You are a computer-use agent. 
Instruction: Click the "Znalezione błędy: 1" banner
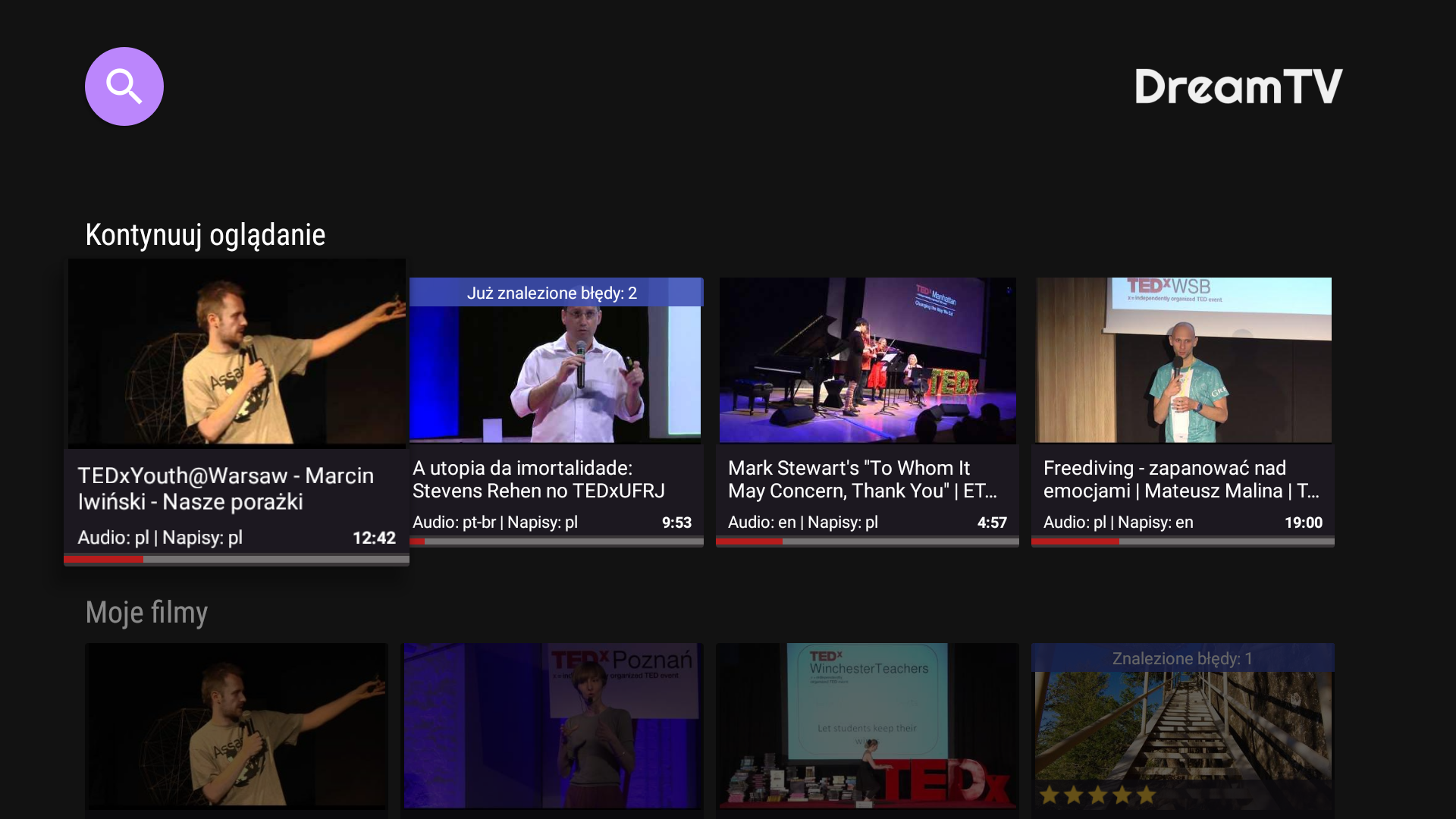coord(1182,658)
